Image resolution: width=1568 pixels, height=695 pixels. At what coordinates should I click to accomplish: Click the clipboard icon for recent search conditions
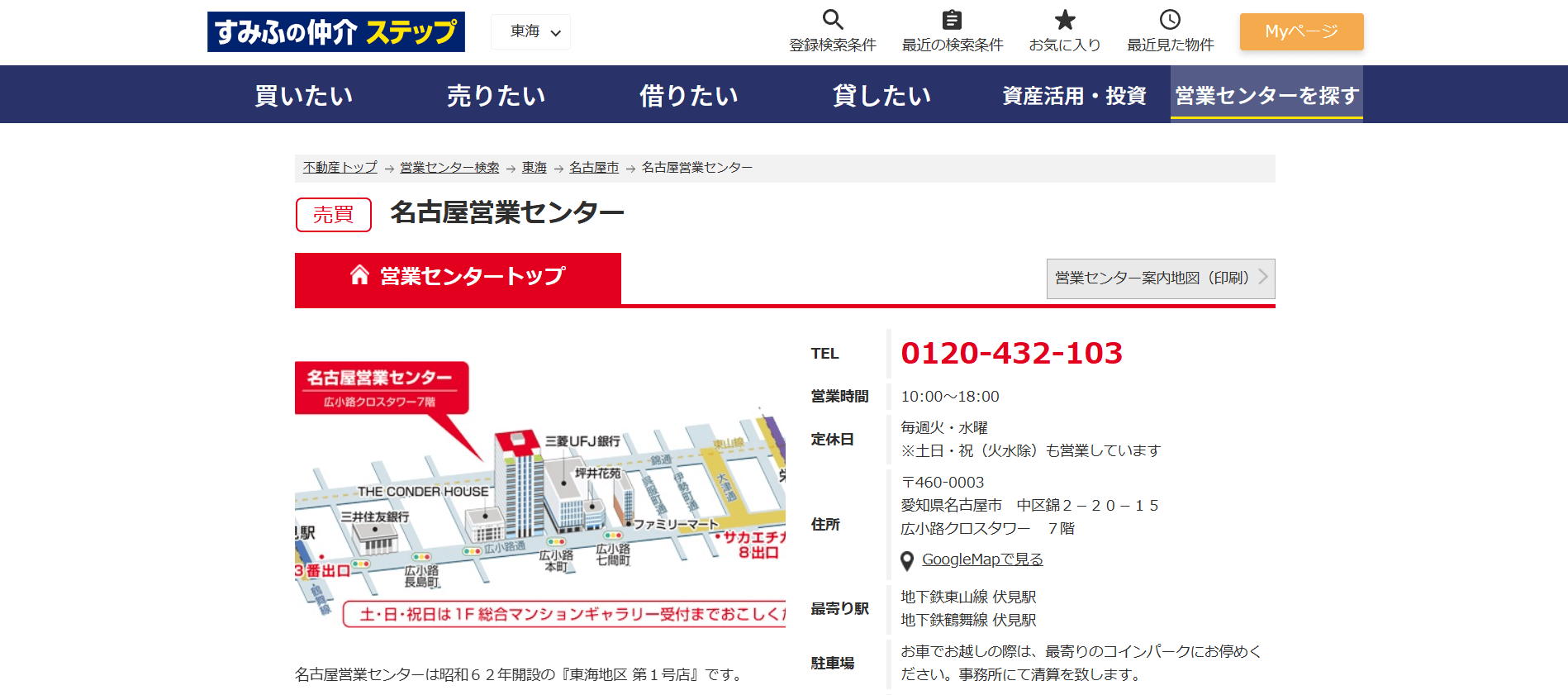point(952,19)
